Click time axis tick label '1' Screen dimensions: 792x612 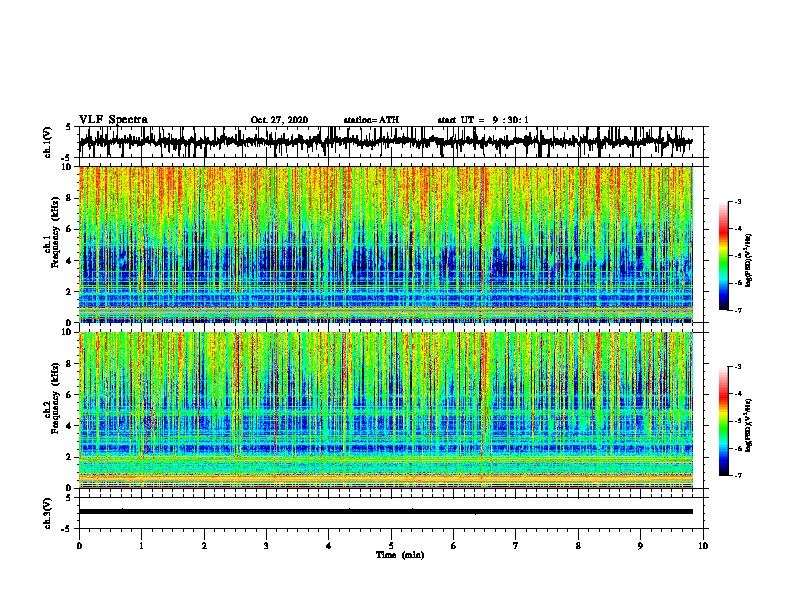point(142,545)
